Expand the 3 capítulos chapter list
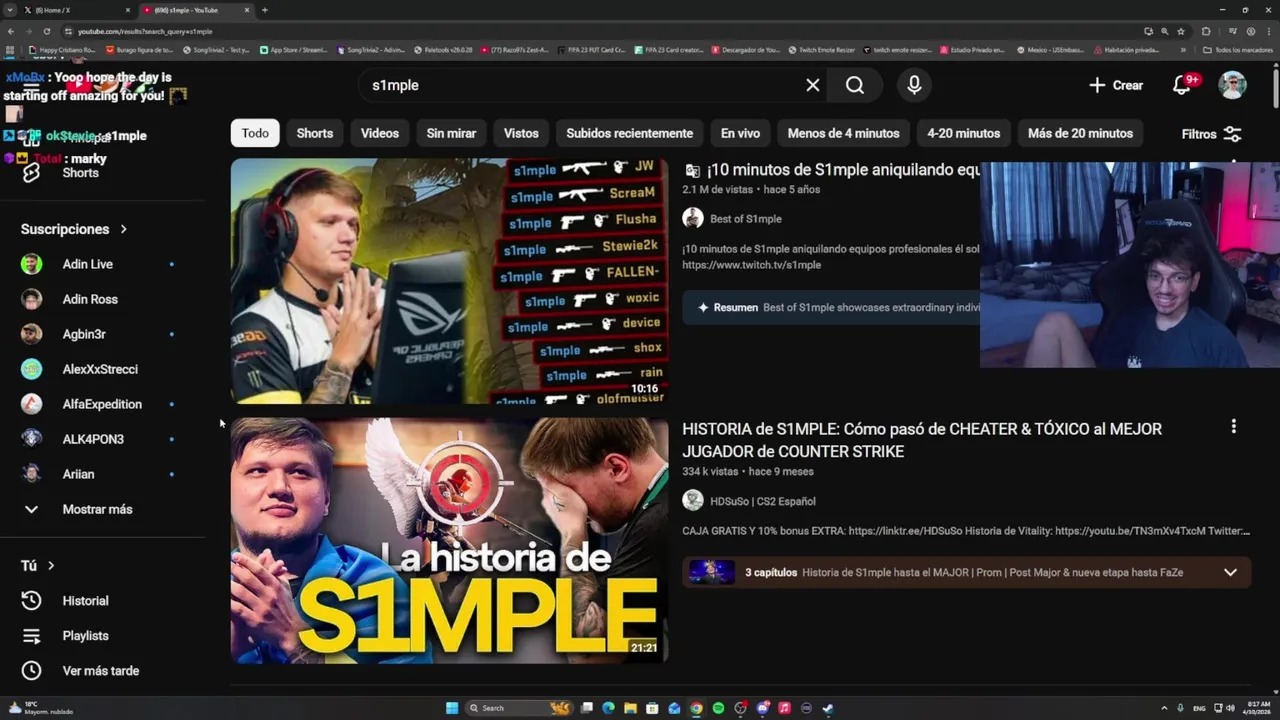This screenshot has width=1280, height=720. click(x=1230, y=572)
